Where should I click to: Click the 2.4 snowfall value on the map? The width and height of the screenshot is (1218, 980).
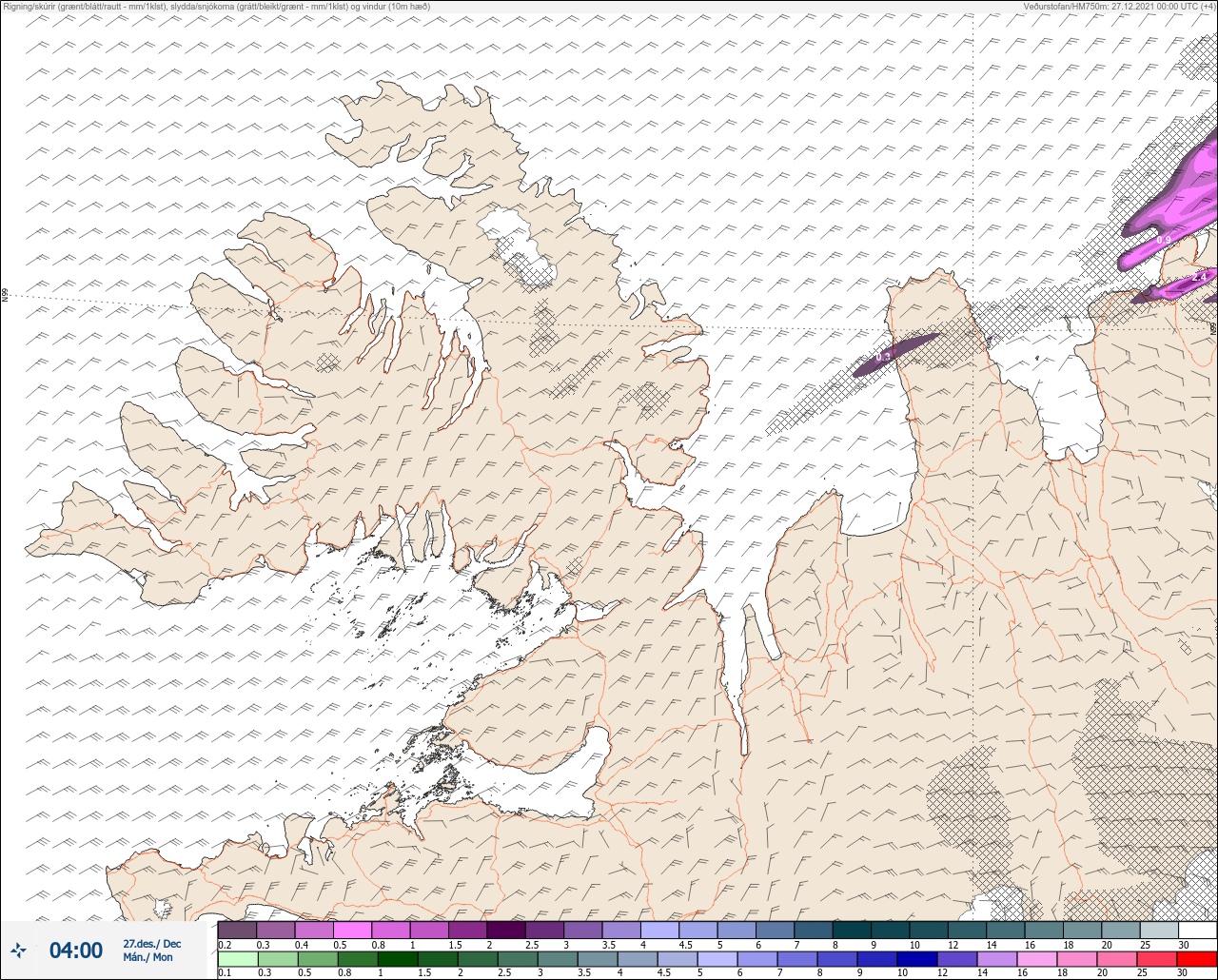[x=1199, y=277]
